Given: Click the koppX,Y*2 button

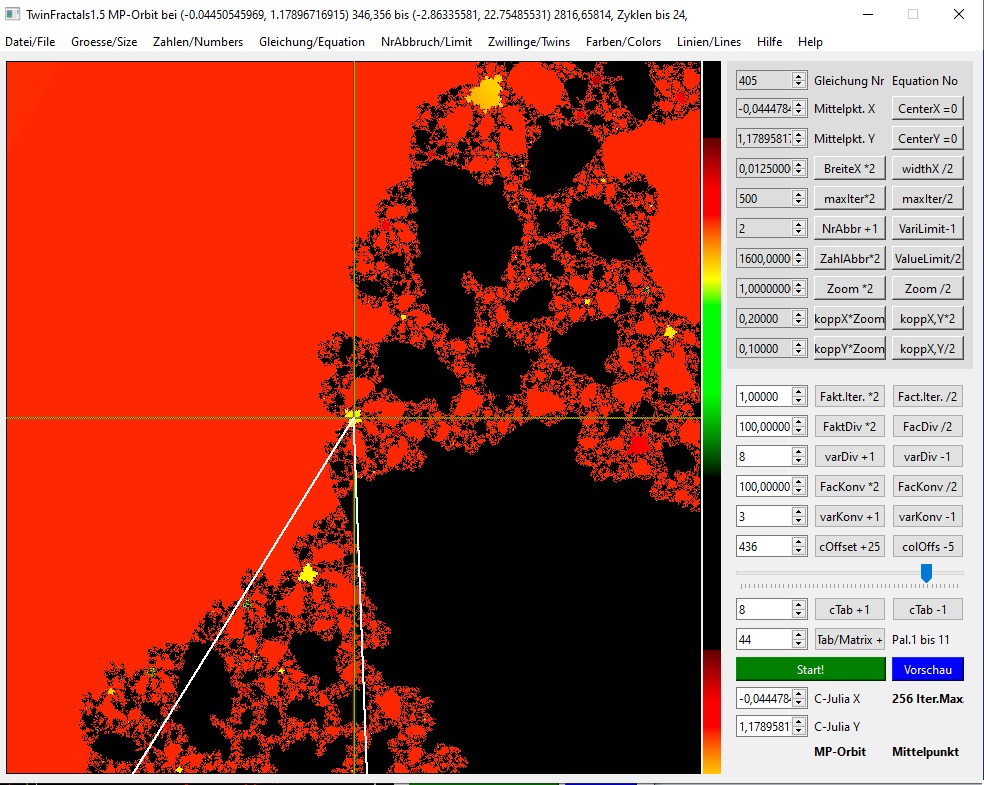Looking at the screenshot, I should click(928, 319).
